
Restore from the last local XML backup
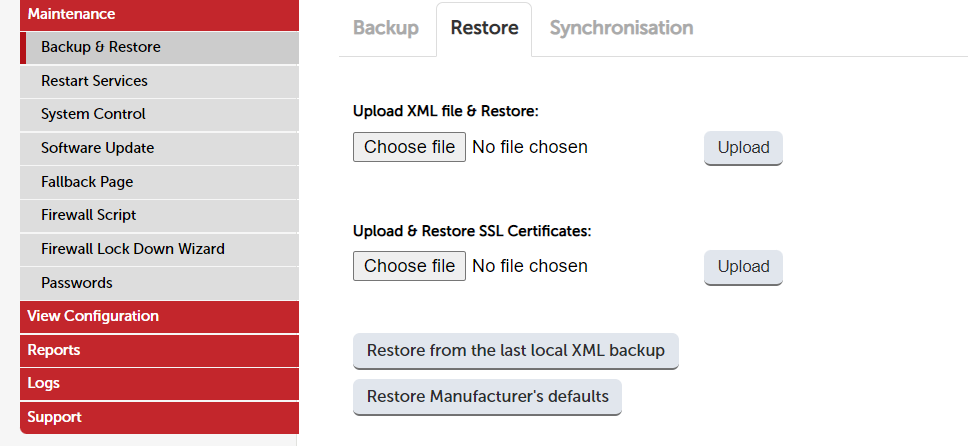tap(515, 351)
